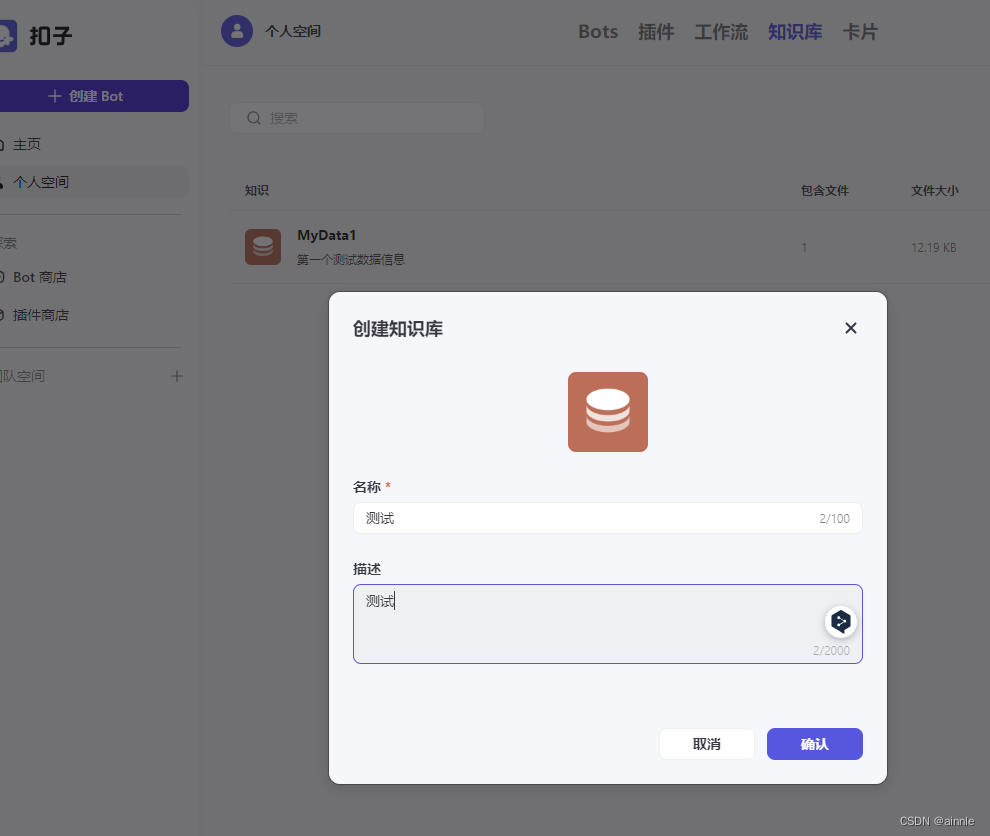Image resolution: width=990 pixels, height=836 pixels.
Task: Go to 主页 in sidebar
Action: (27, 144)
